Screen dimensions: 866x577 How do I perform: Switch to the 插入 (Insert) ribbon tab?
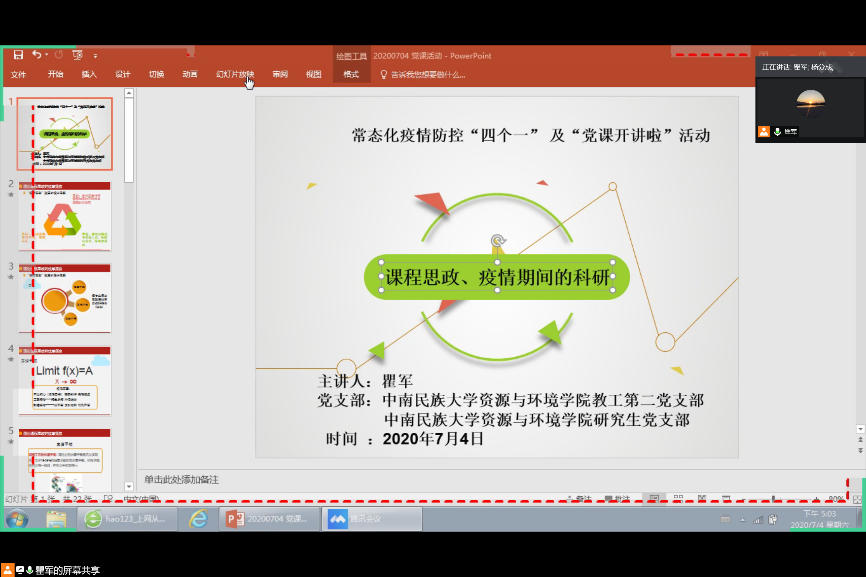(89, 74)
